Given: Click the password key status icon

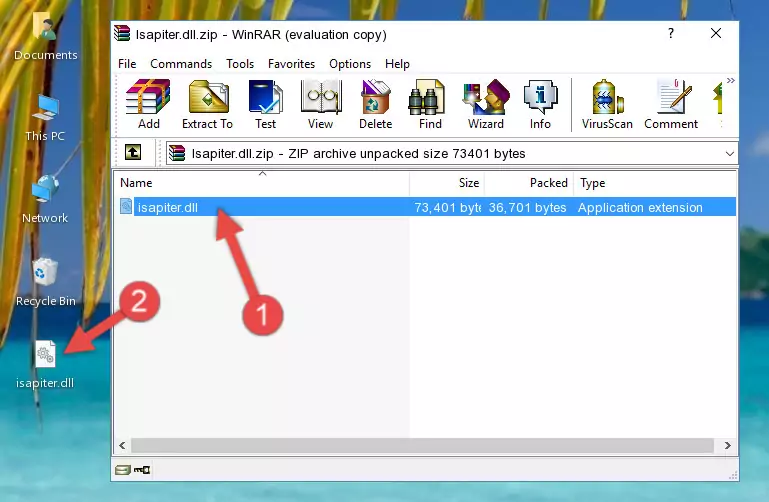Looking at the screenshot, I should 142,470.
